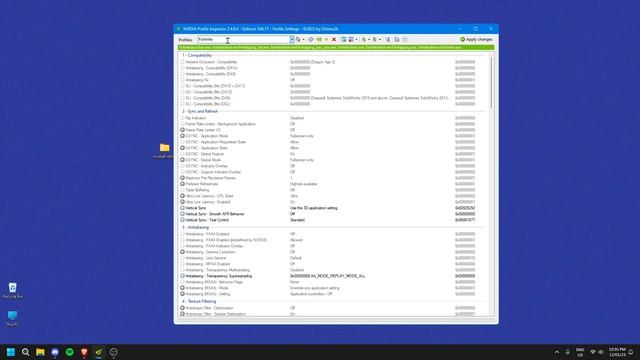Open the Profiles combo box dropdown arrow
Screen dimensions: 640x360
(x=292, y=40)
